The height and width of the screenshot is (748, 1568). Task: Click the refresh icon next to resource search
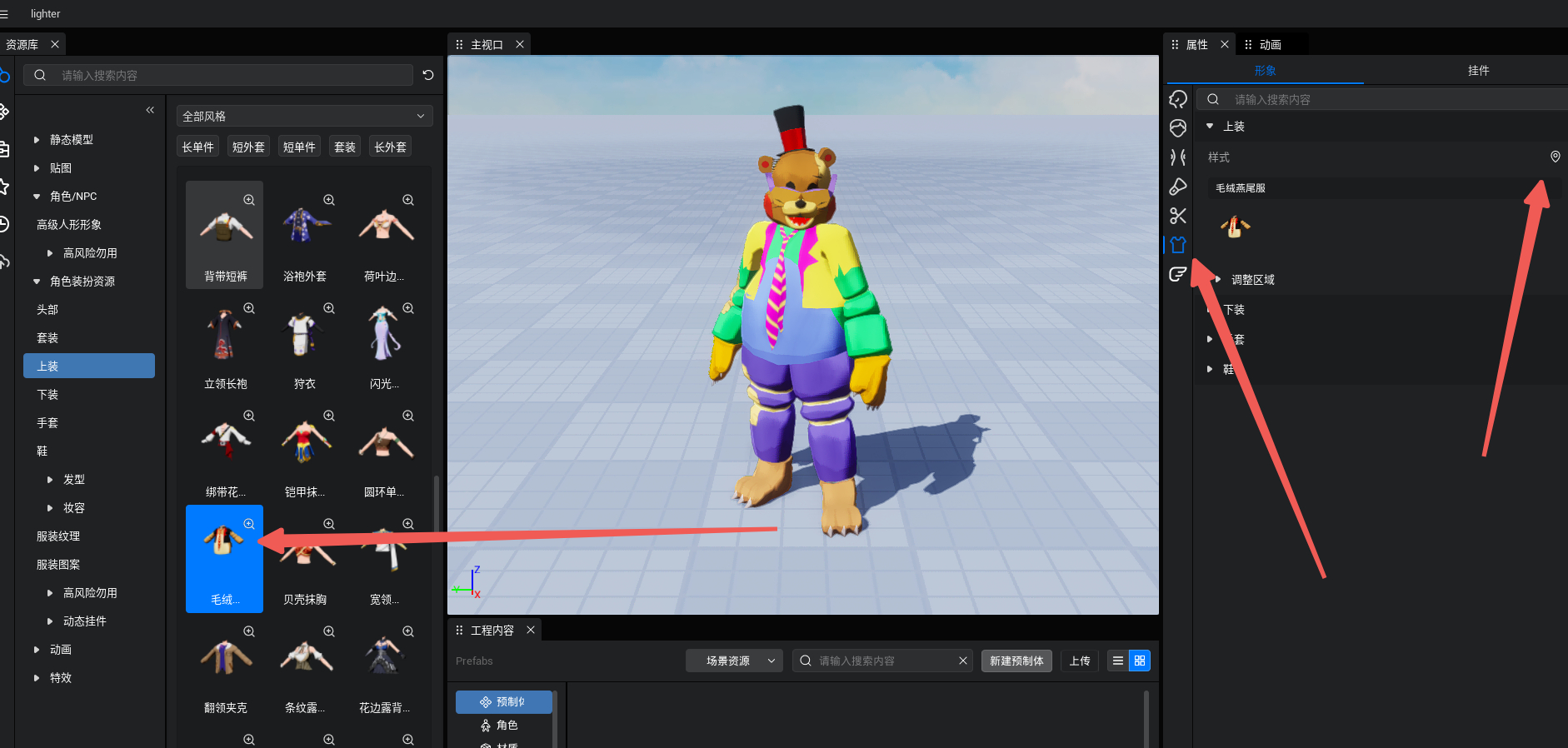pyautogui.click(x=428, y=75)
